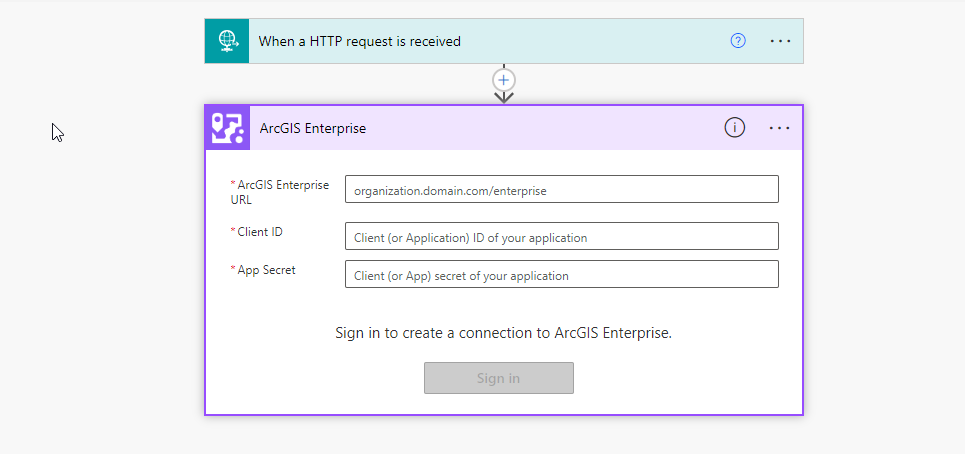Show info for the ArcGIS Enterprise action
This screenshot has height=454, width=965.
click(735, 128)
